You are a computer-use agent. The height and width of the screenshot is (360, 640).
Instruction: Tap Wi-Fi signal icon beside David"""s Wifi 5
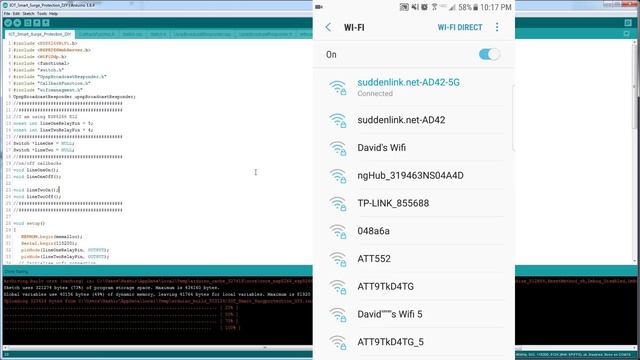(338, 315)
